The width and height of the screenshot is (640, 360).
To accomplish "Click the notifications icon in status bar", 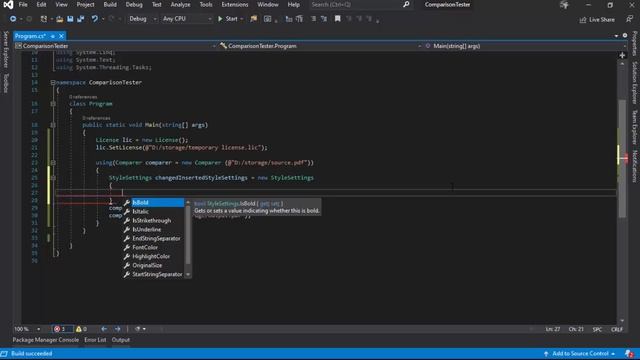I will click(629, 353).
